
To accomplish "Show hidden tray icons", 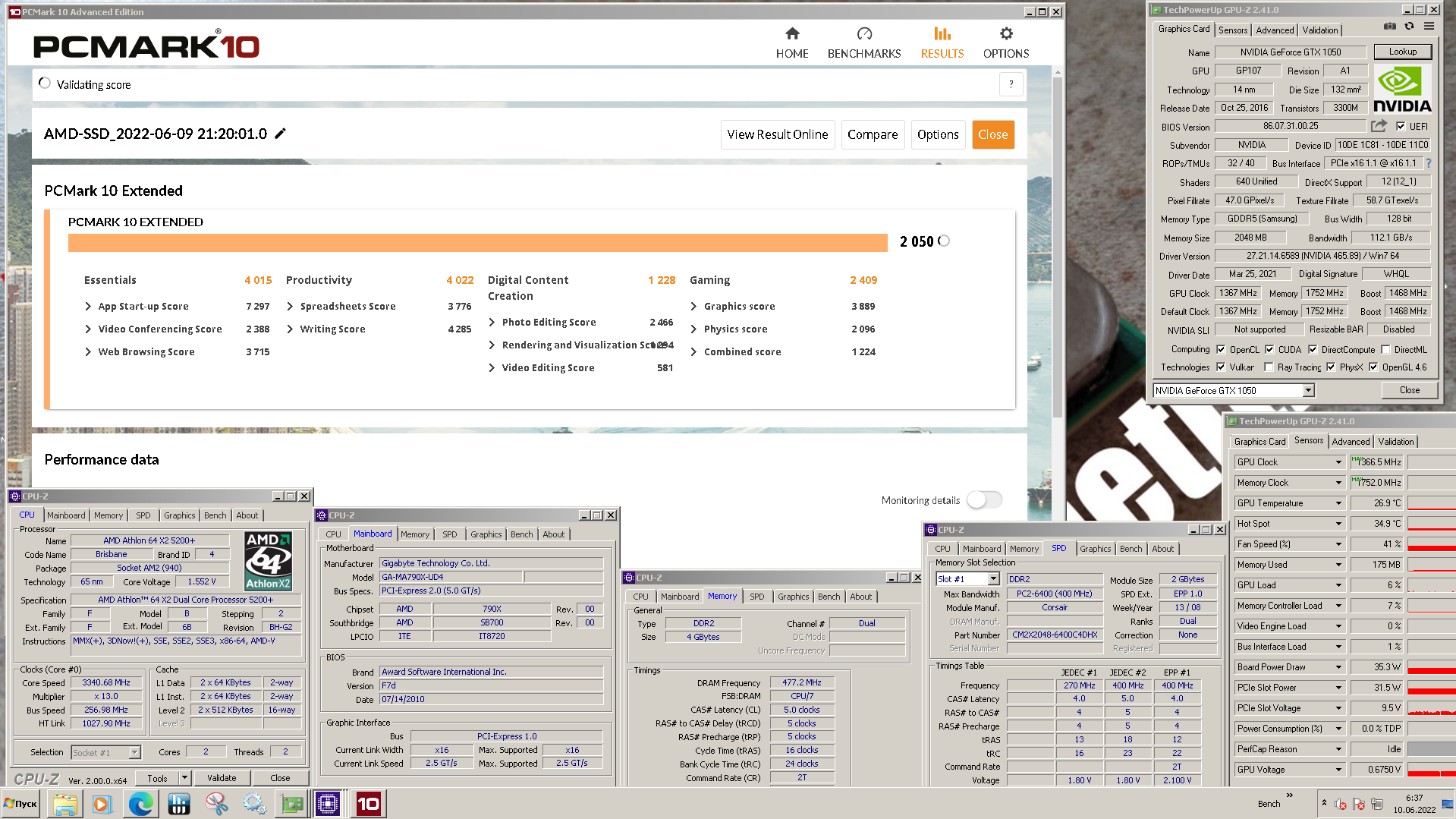I will [x=1324, y=803].
